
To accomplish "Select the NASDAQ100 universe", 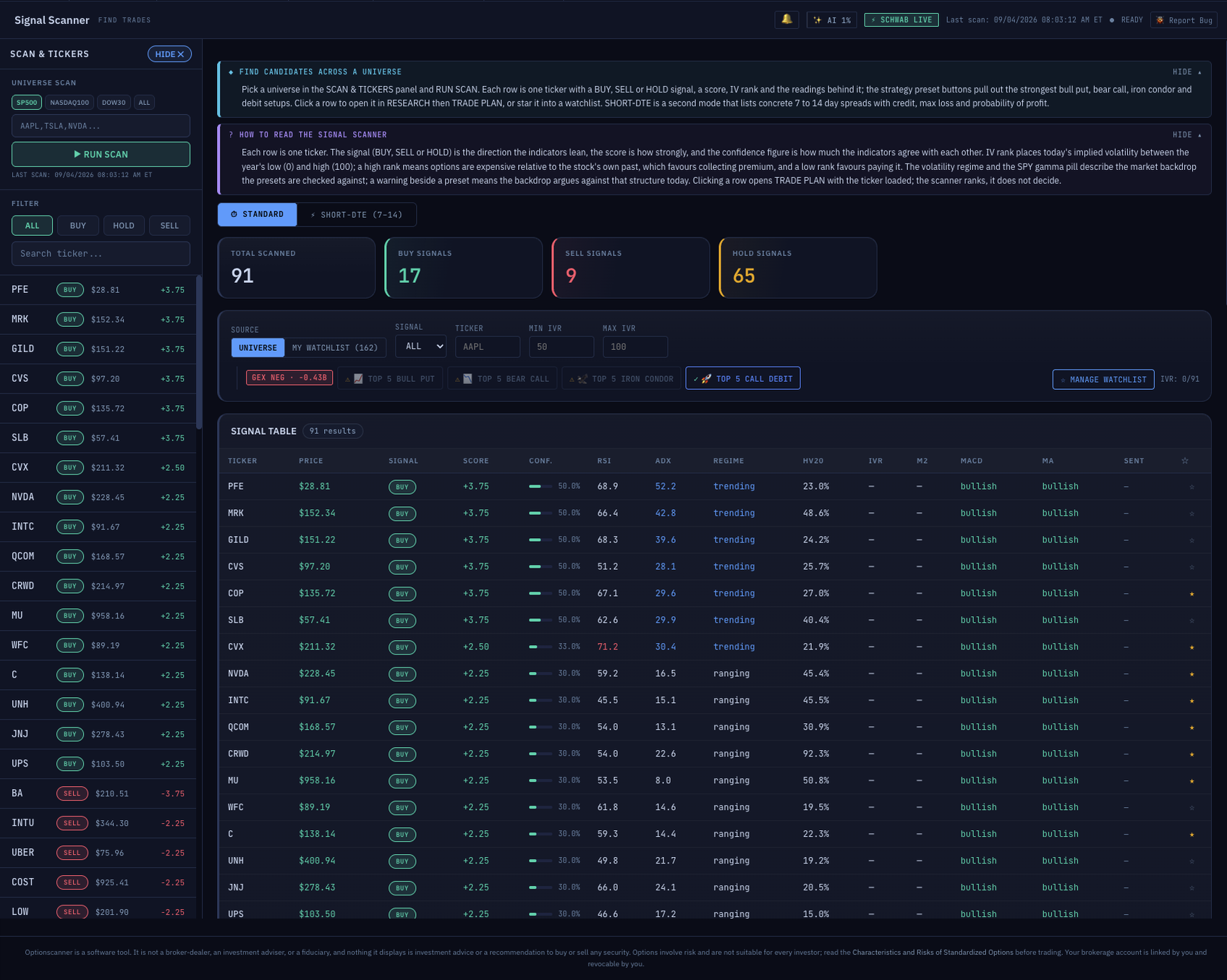I will pyautogui.click(x=69, y=103).
